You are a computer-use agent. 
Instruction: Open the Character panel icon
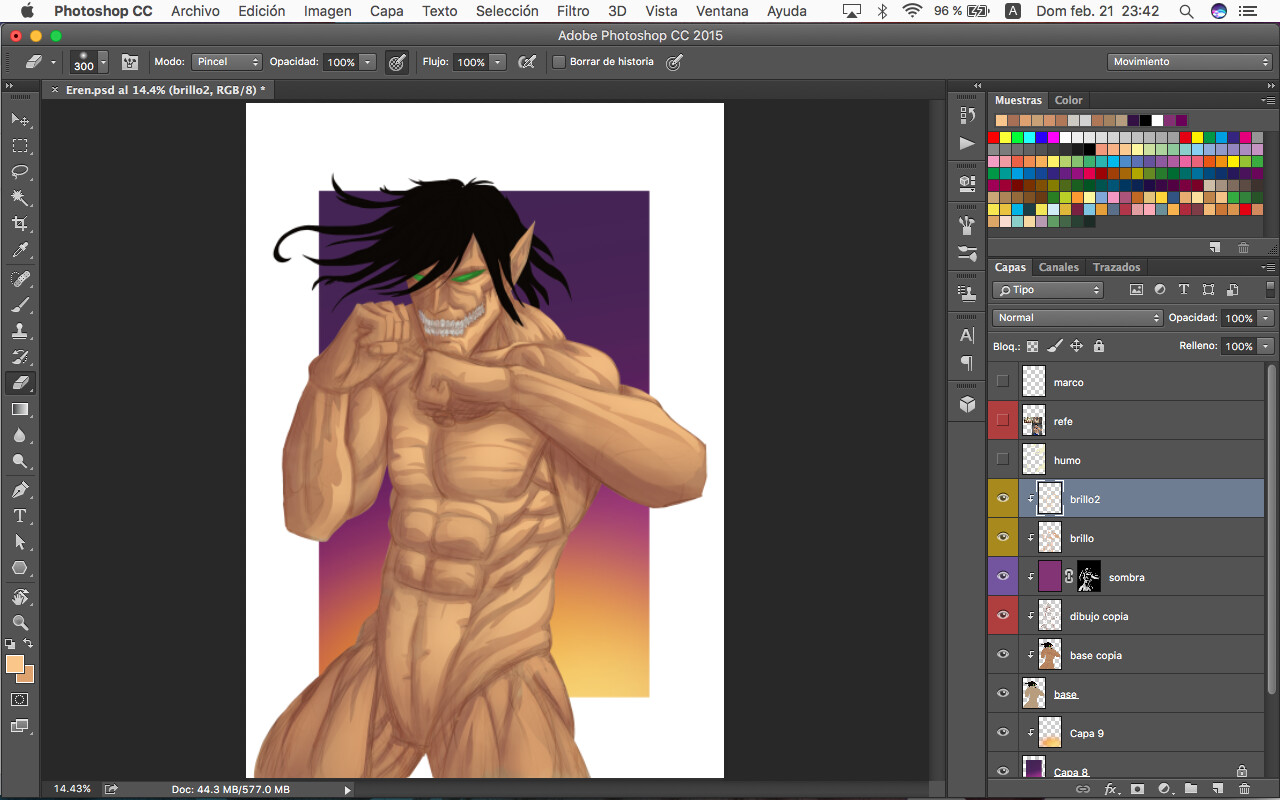pos(967,335)
